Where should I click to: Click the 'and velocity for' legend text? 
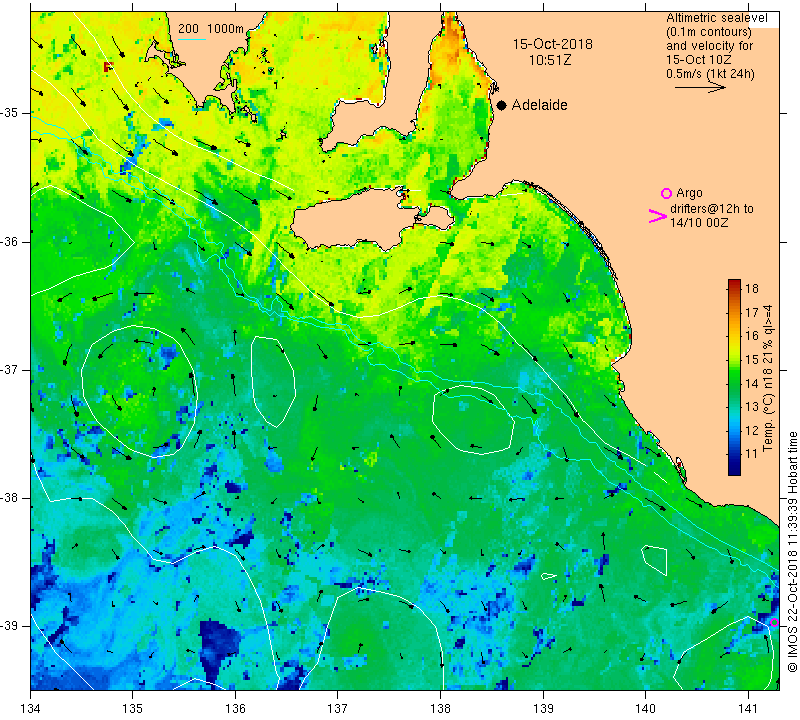click(709, 46)
